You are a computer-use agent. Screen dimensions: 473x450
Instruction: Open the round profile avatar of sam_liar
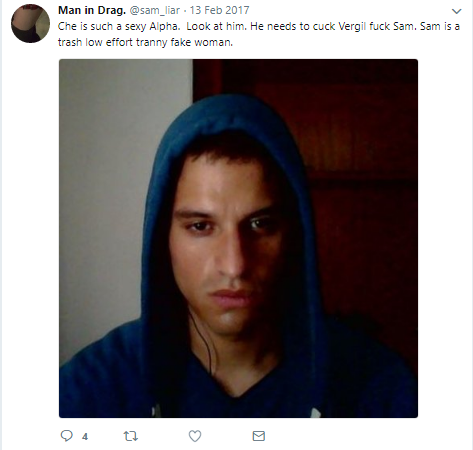point(30,23)
